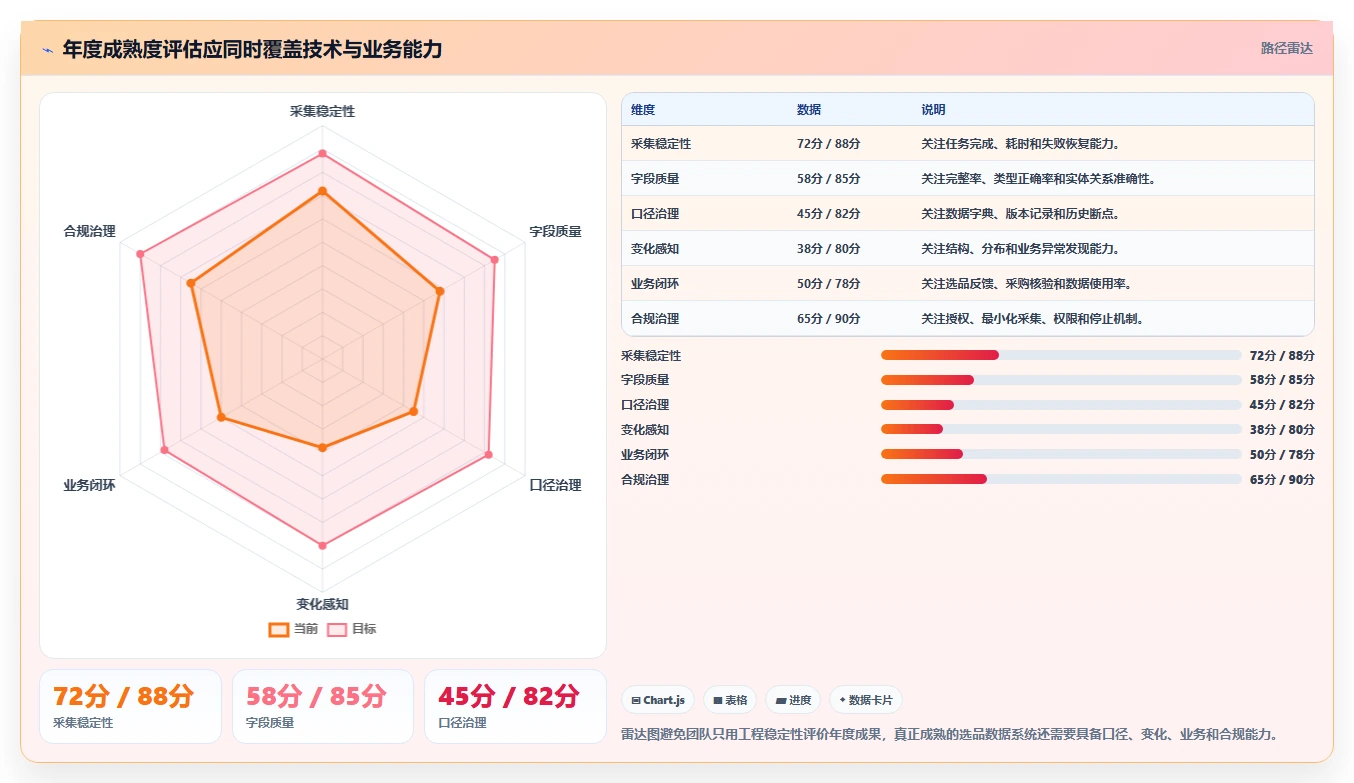
Task: Click the 字段质量 progress bar
Action: 1061,380
